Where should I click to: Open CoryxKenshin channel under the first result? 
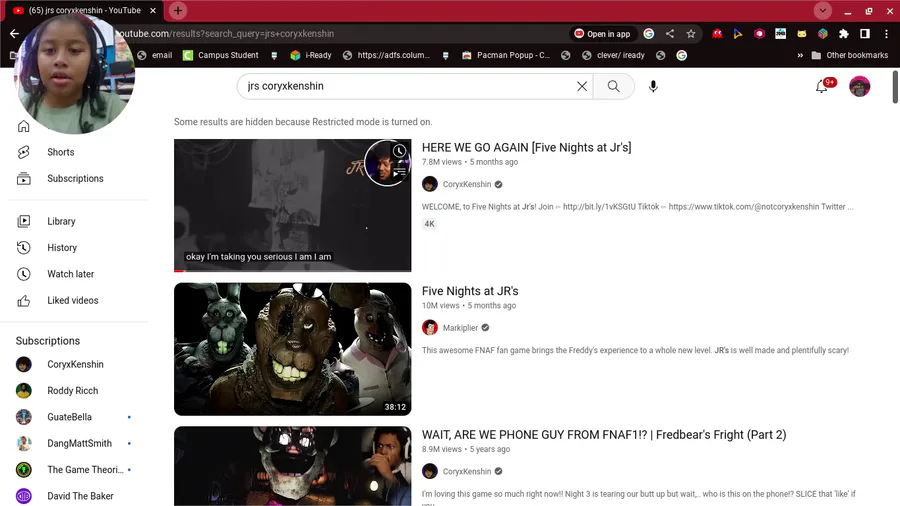click(467, 184)
